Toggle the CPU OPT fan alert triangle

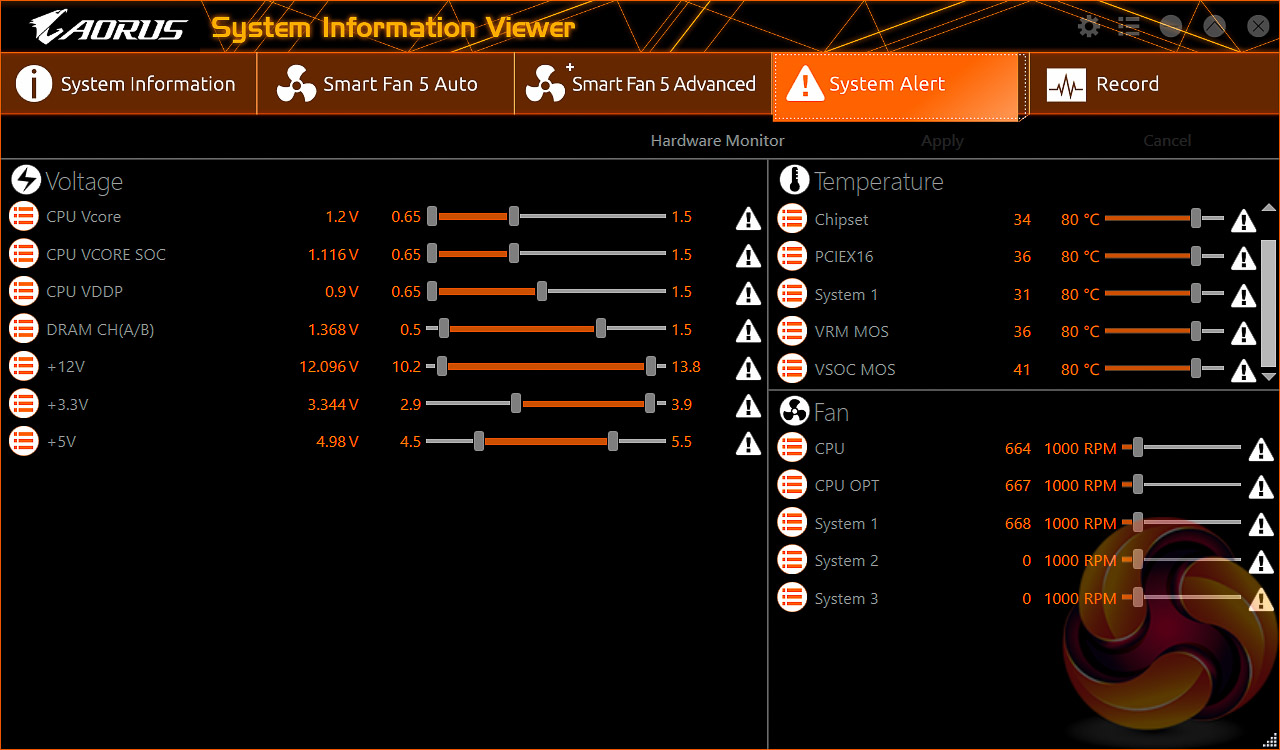pyautogui.click(x=1261, y=487)
